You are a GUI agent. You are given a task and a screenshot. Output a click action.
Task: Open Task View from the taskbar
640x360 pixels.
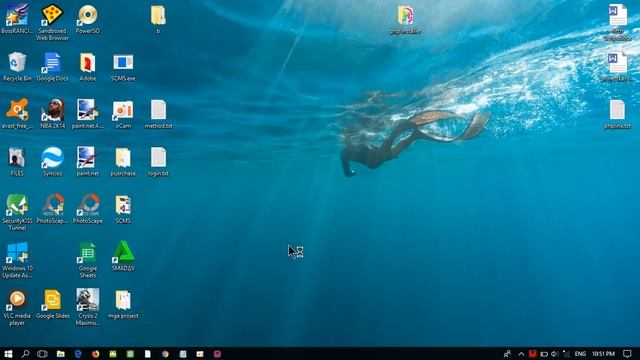(42, 353)
